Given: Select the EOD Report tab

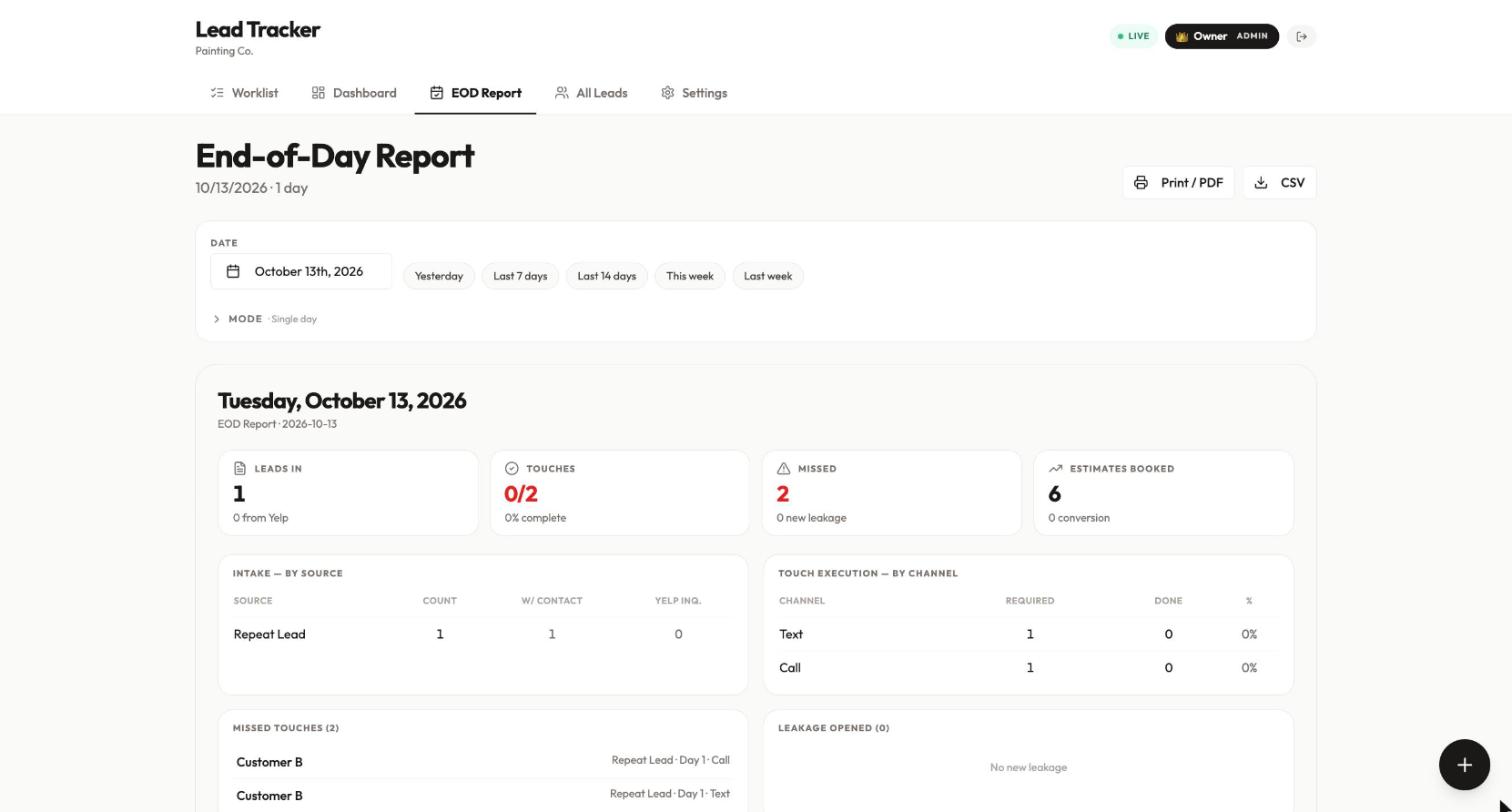Looking at the screenshot, I should (x=475, y=93).
